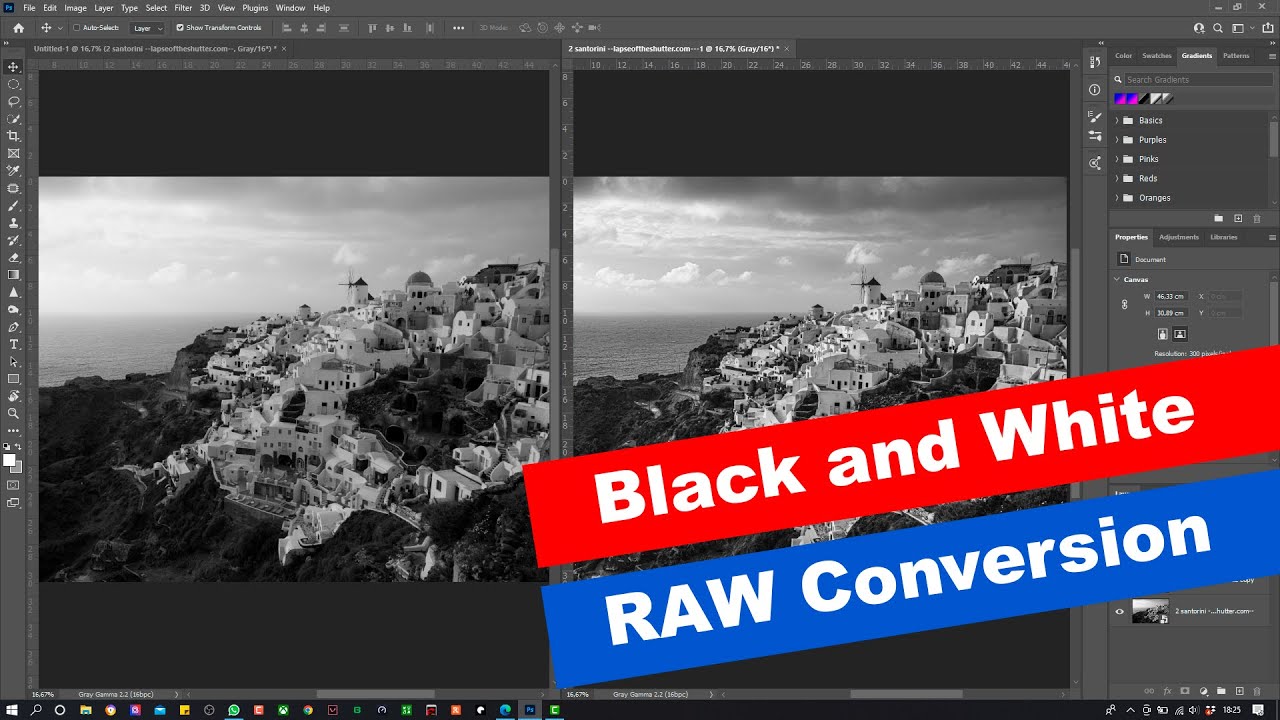
Task: Select the Gradient tool
Action: point(13,274)
